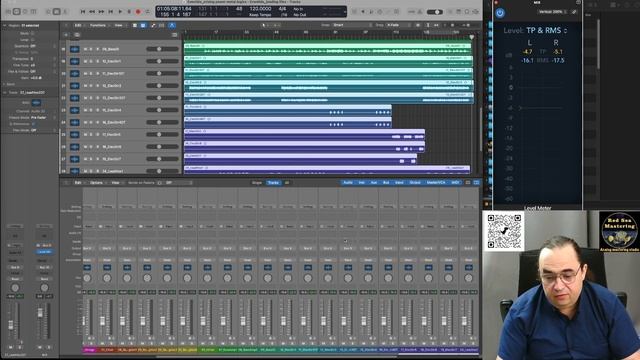Show Flex editing with the Flex icon
This screenshot has width=640, height=360.
point(162,25)
